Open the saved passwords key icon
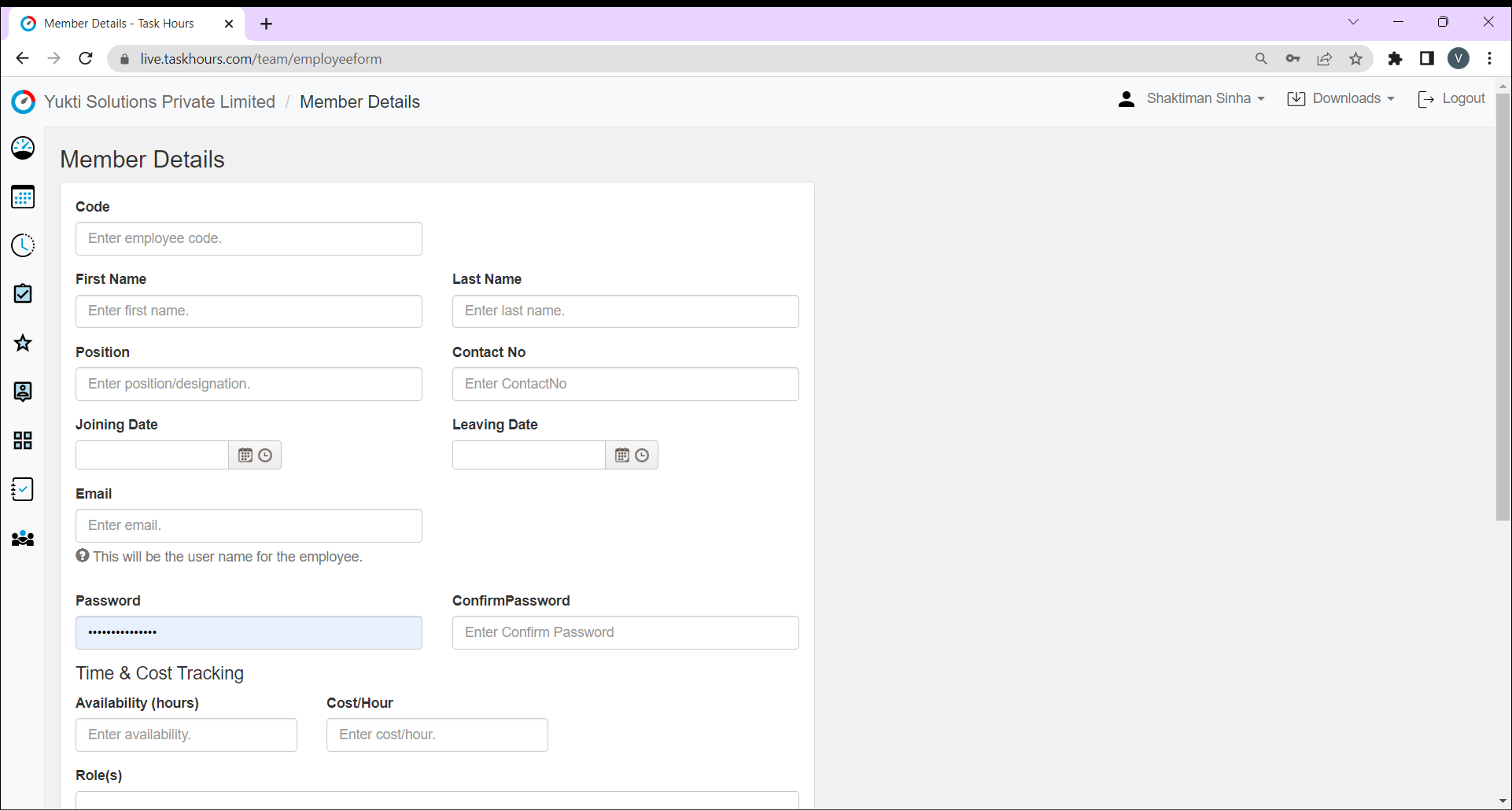This screenshot has height=810, width=1512. (x=1293, y=58)
